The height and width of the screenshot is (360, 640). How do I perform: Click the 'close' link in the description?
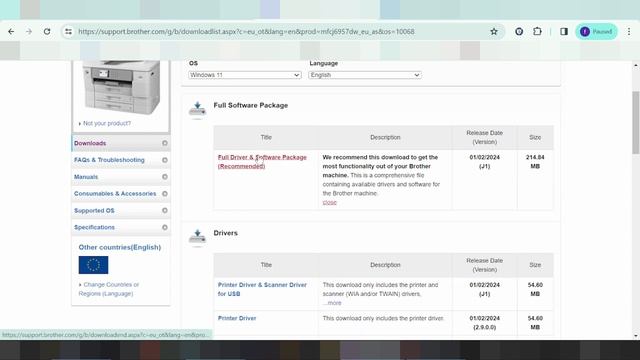tap(329, 202)
